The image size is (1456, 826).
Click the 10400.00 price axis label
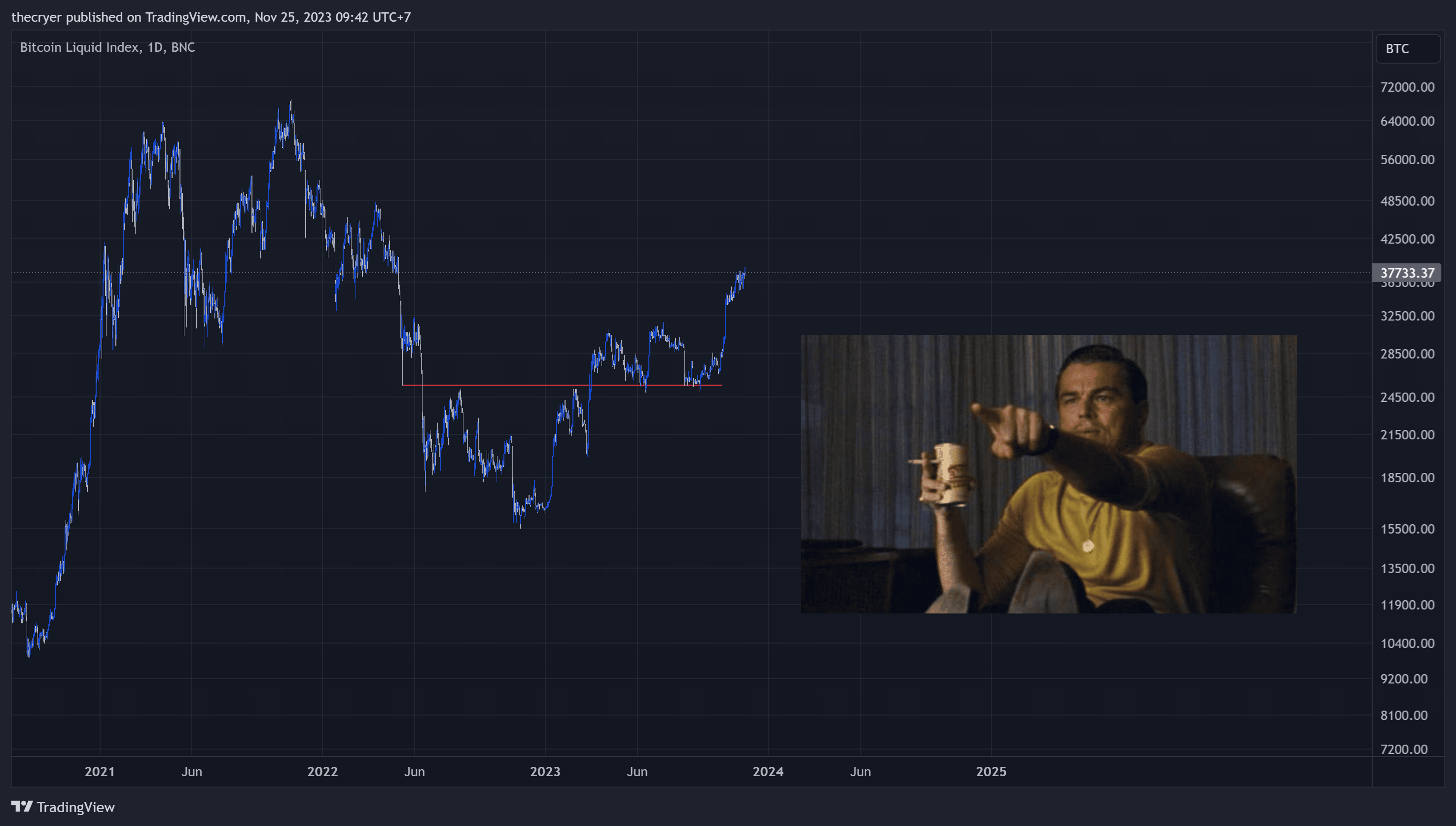pyautogui.click(x=1407, y=643)
